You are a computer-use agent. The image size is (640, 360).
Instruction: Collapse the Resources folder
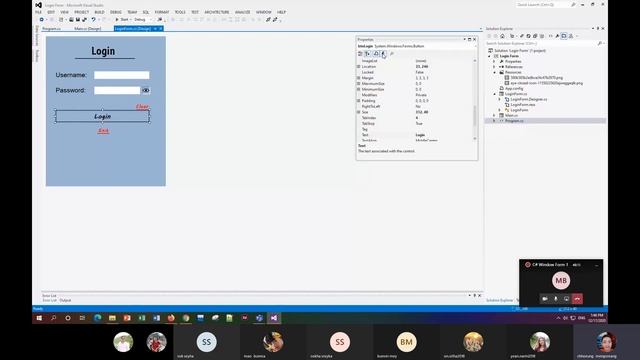pyautogui.click(x=495, y=72)
